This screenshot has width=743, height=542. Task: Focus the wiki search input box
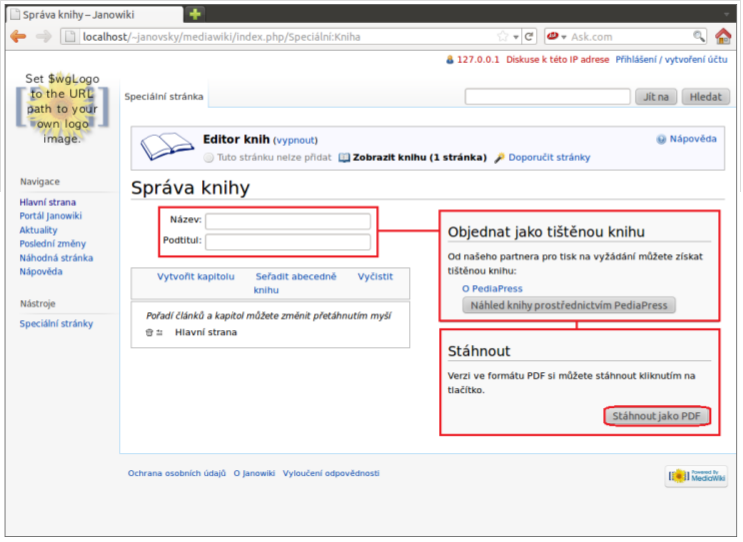(x=547, y=97)
